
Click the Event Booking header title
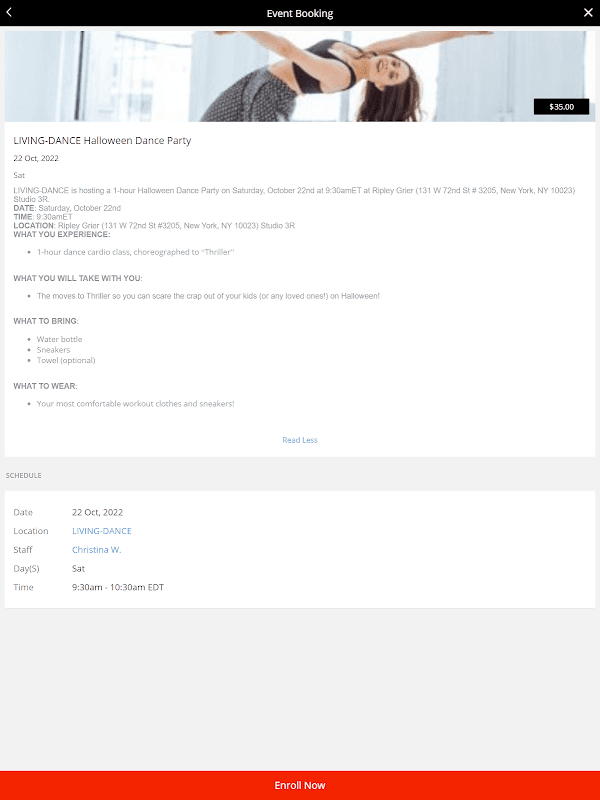[300, 13]
